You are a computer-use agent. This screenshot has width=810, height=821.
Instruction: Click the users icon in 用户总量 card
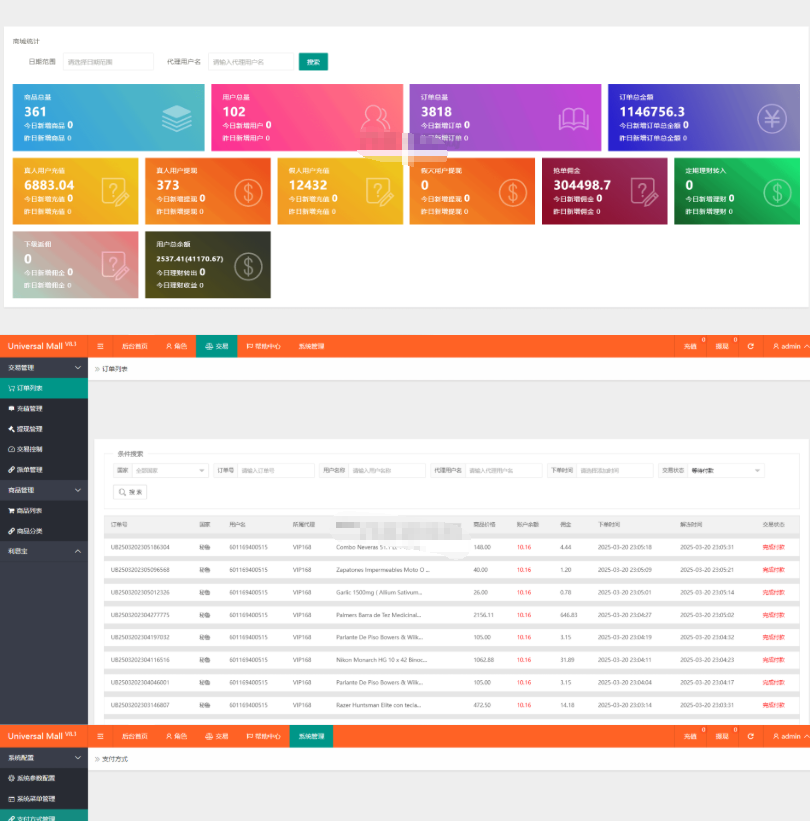[376, 118]
